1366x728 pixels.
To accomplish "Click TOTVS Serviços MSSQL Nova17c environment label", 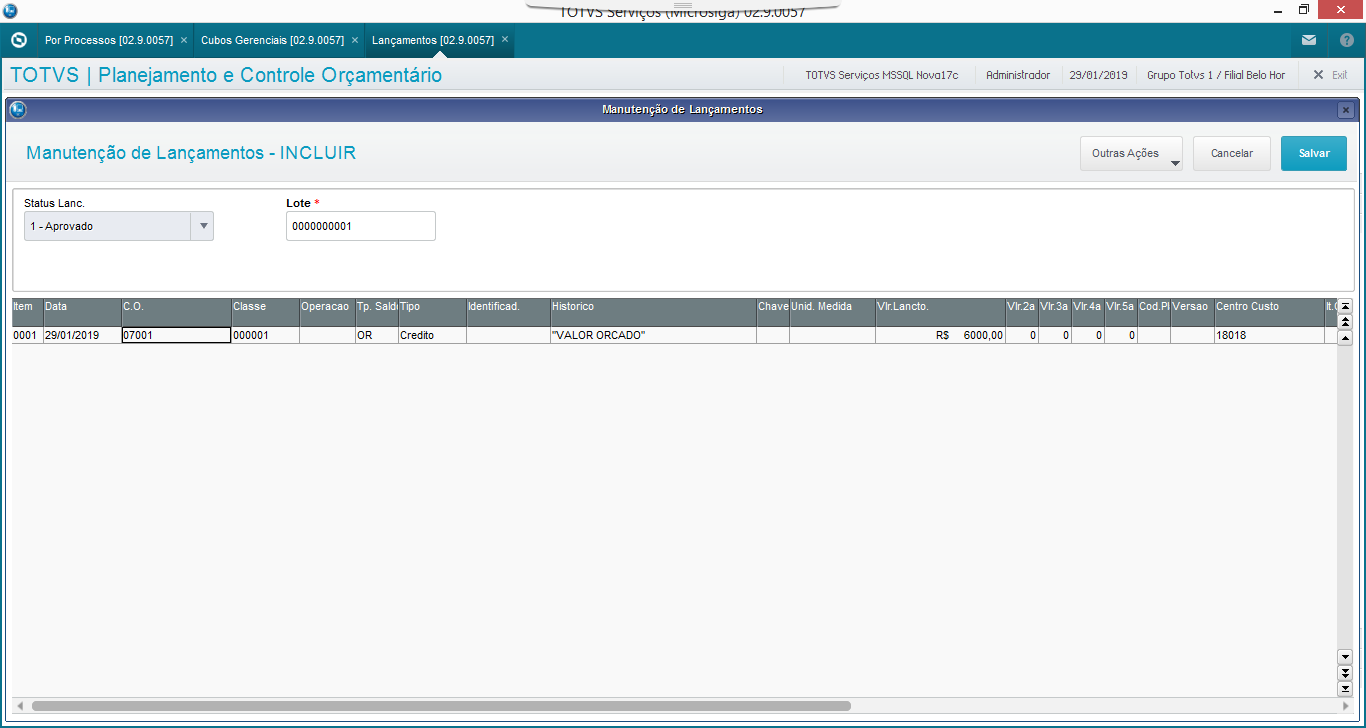I will tap(882, 75).
